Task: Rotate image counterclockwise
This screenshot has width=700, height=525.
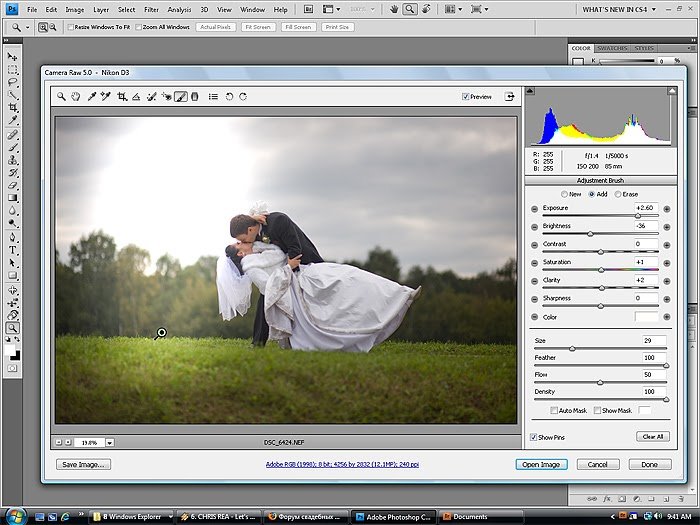Action: point(229,97)
